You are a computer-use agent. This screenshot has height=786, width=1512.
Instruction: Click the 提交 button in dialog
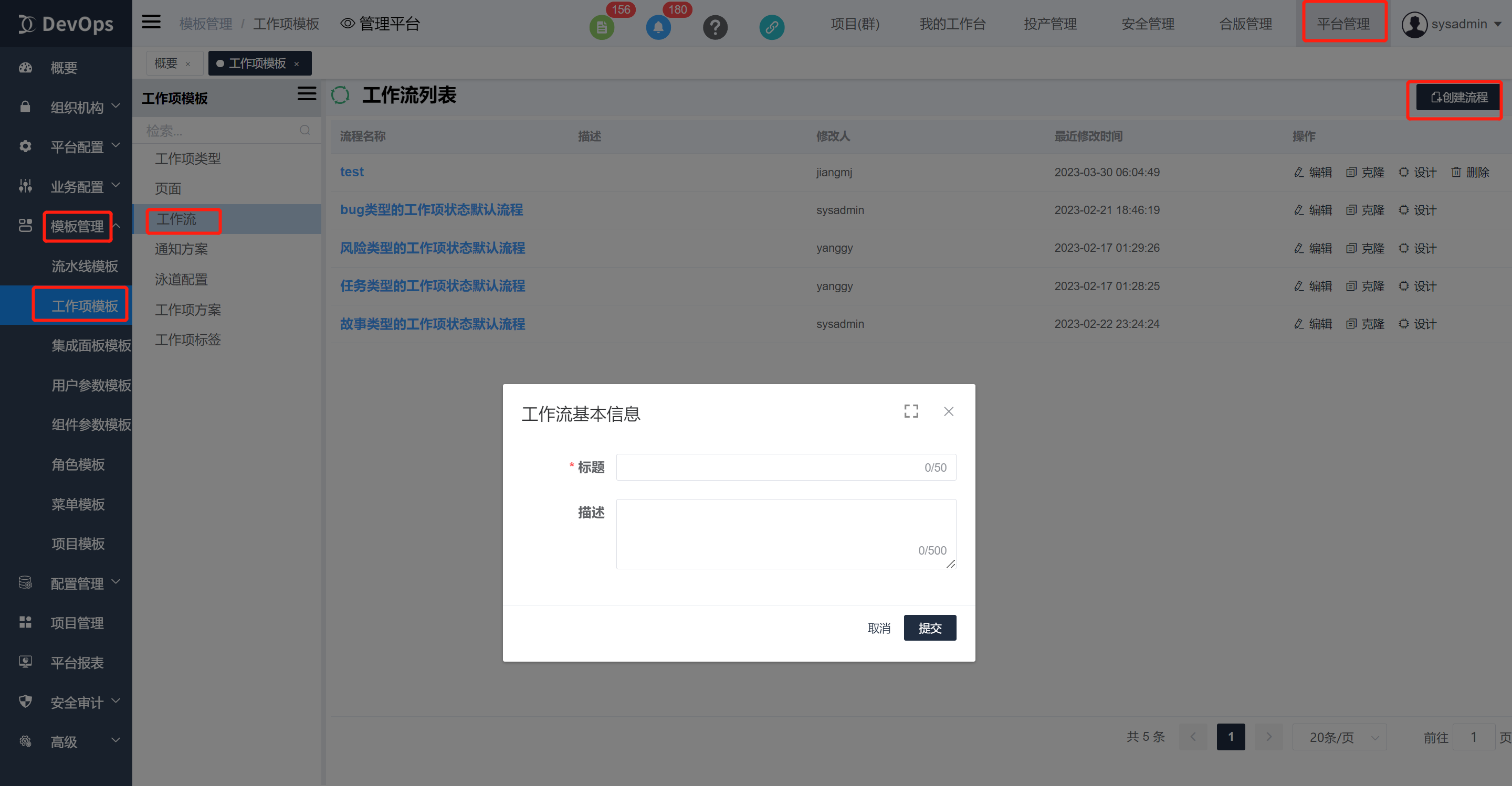pyautogui.click(x=929, y=628)
